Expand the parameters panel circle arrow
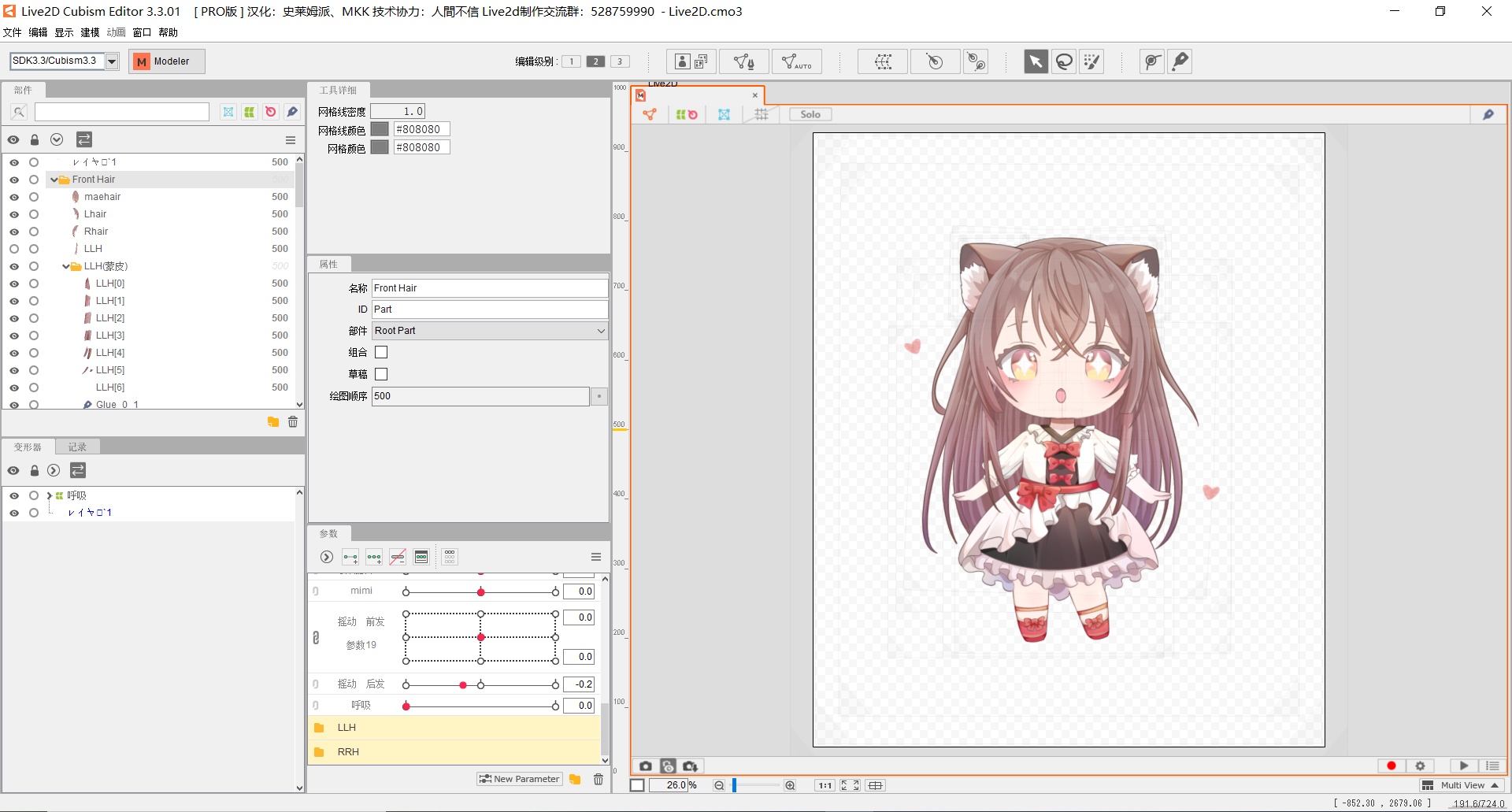This screenshot has width=1512, height=812. click(327, 558)
